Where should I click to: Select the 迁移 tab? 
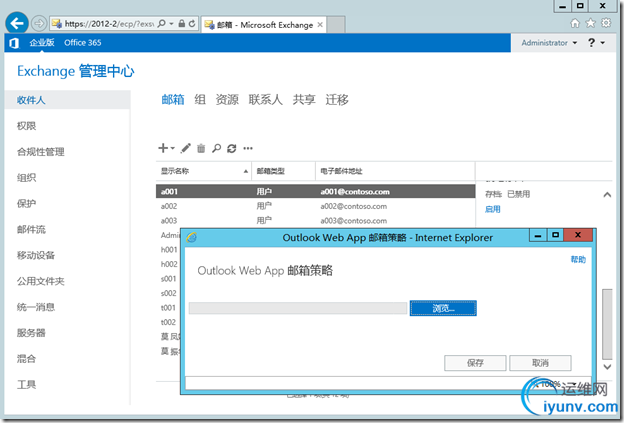tap(337, 99)
